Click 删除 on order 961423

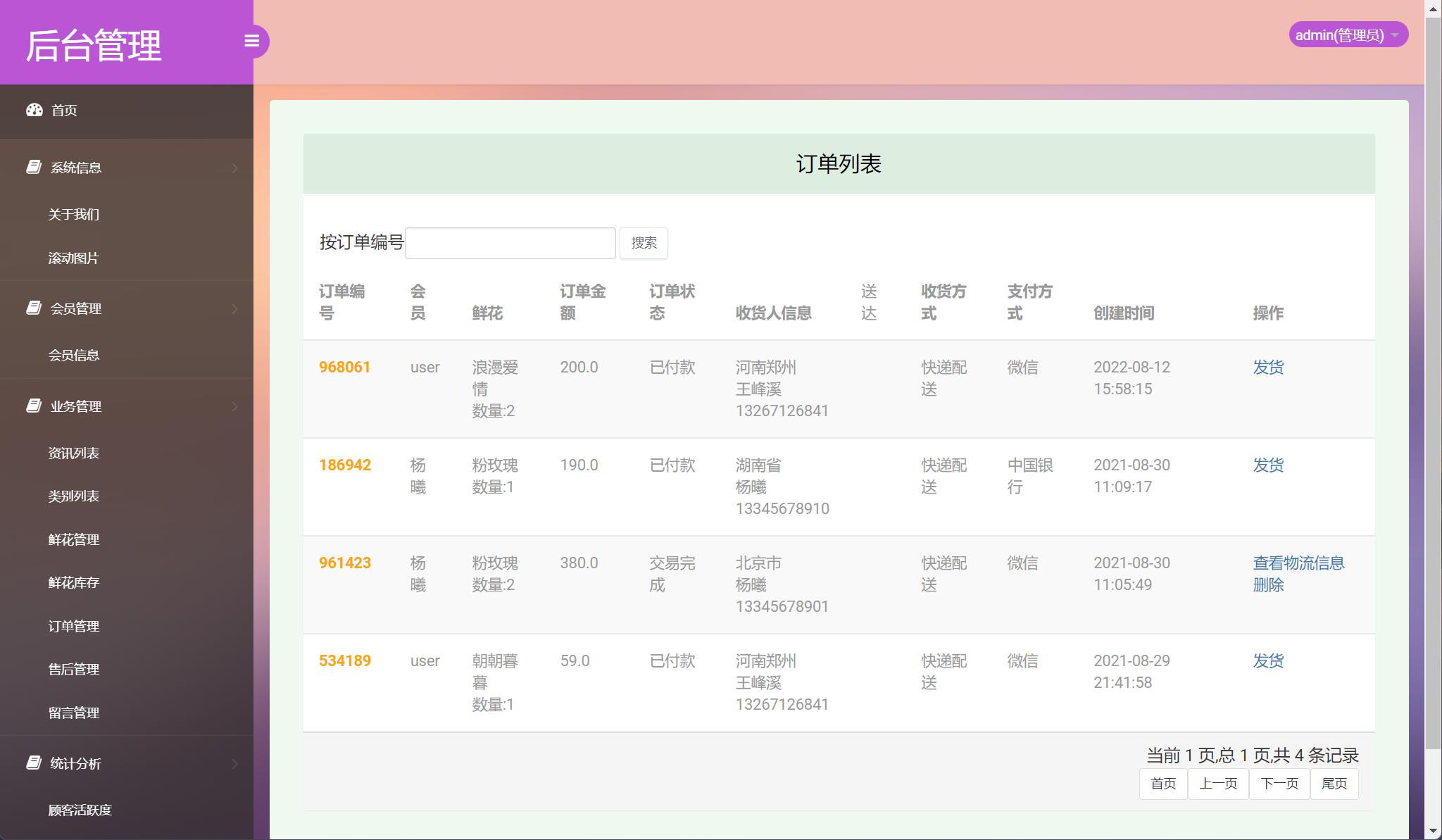click(x=1268, y=584)
